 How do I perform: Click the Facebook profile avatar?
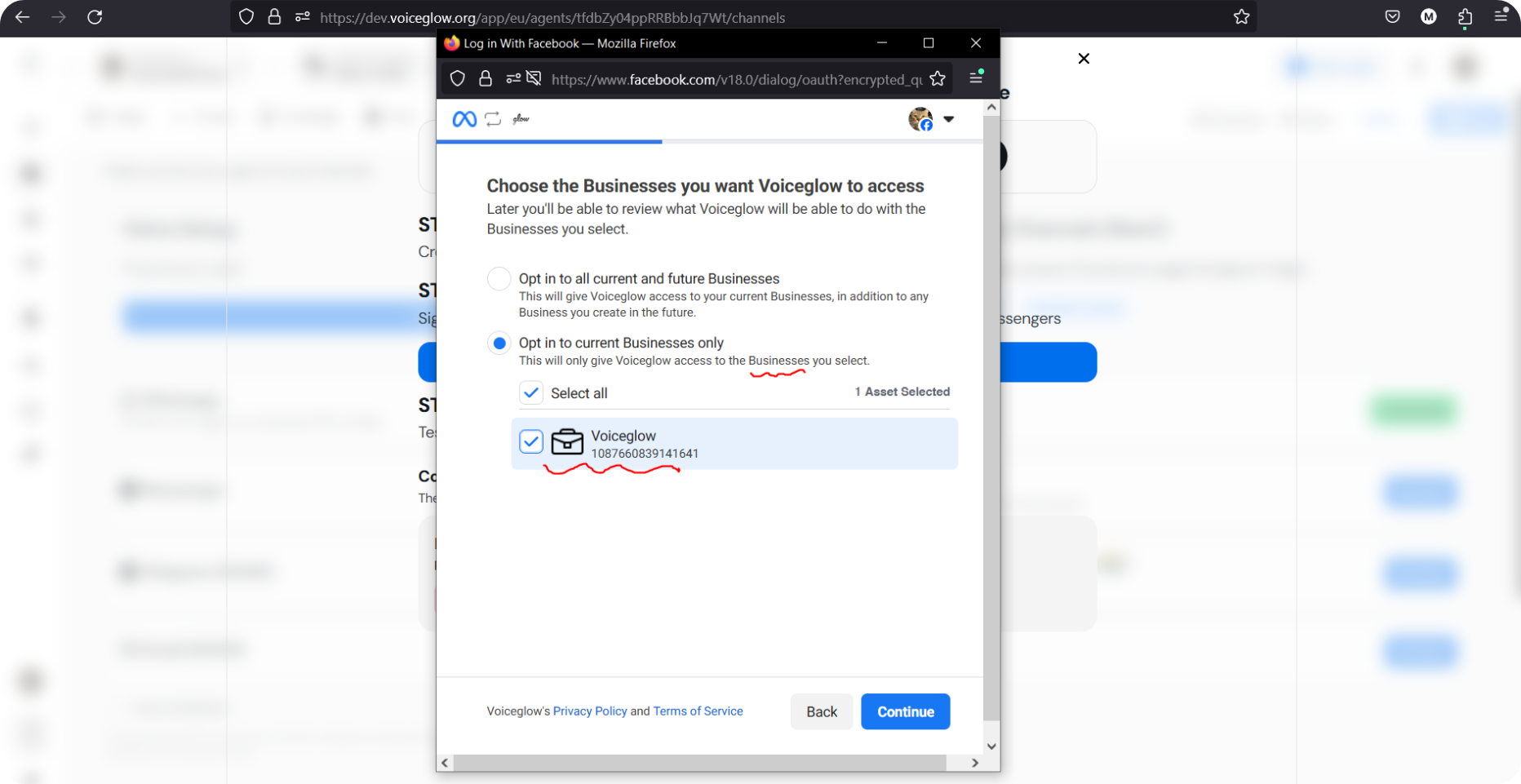point(920,119)
